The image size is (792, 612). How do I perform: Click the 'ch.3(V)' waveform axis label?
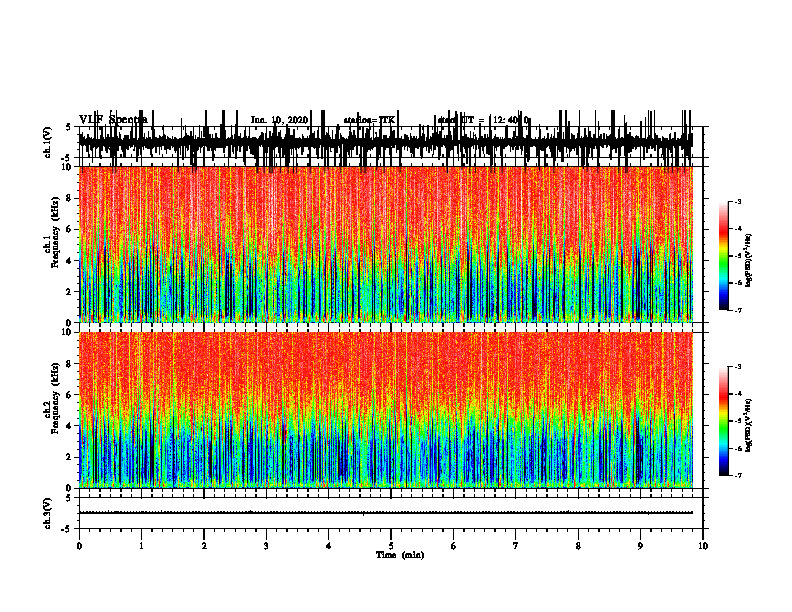coord(48,514)
